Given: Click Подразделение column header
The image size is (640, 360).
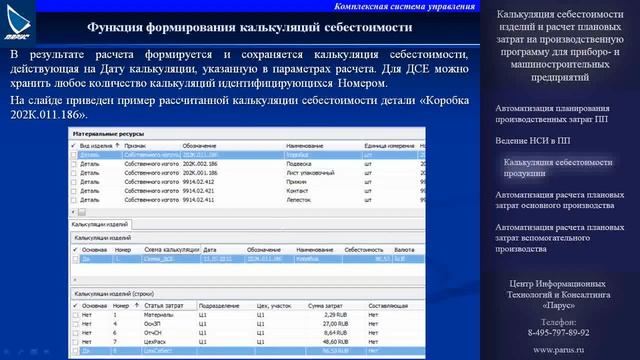Looking at the screenshot, I should coord(219,306).
